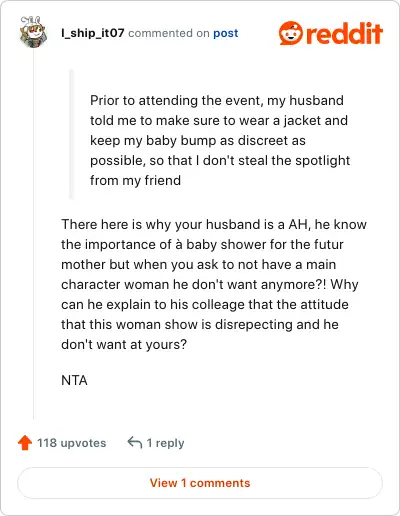Open the blue "post" link
400x516 pixels.
[x=226, y=33]
